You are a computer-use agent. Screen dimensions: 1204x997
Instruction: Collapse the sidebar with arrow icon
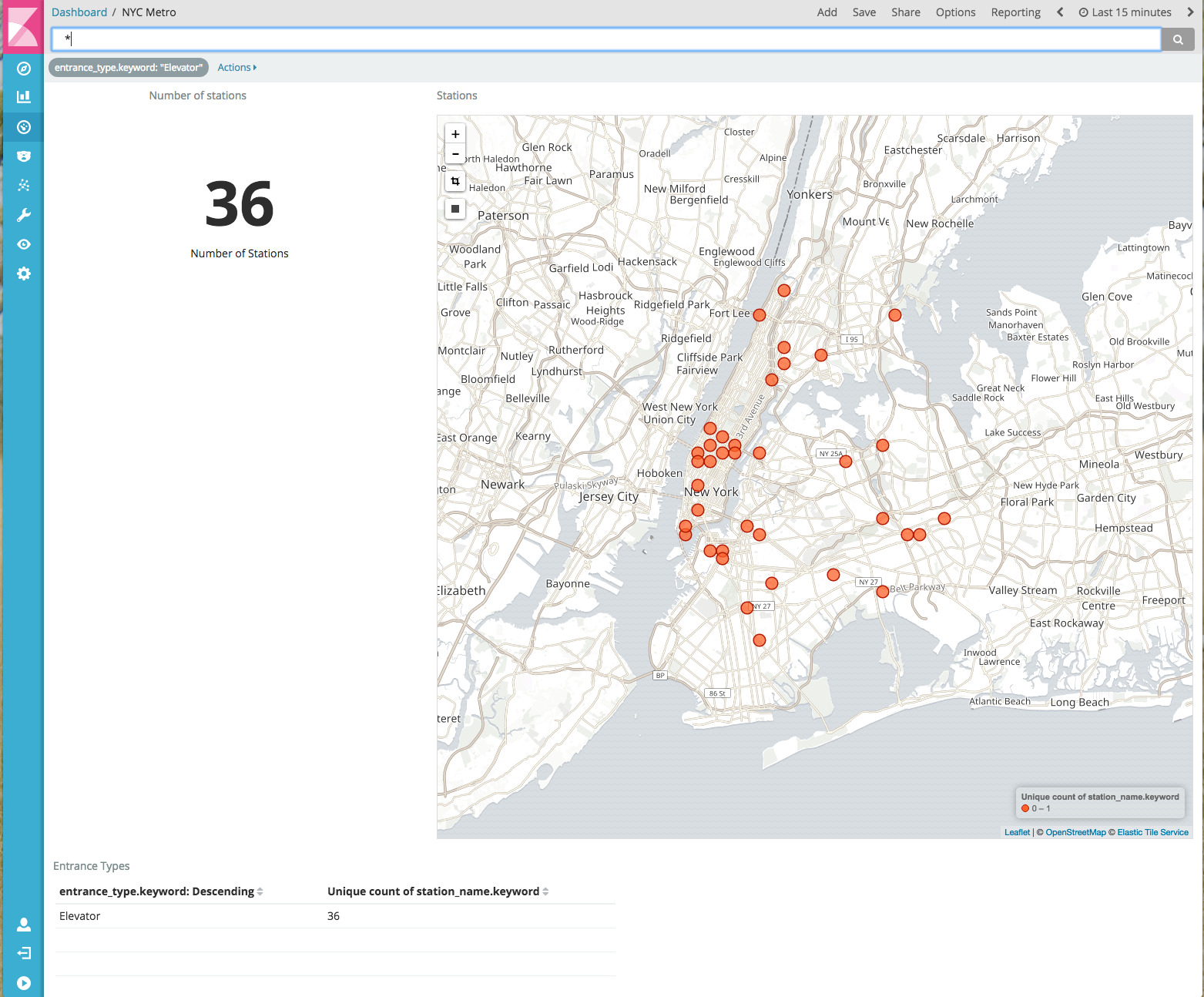[x=24, y=983]
